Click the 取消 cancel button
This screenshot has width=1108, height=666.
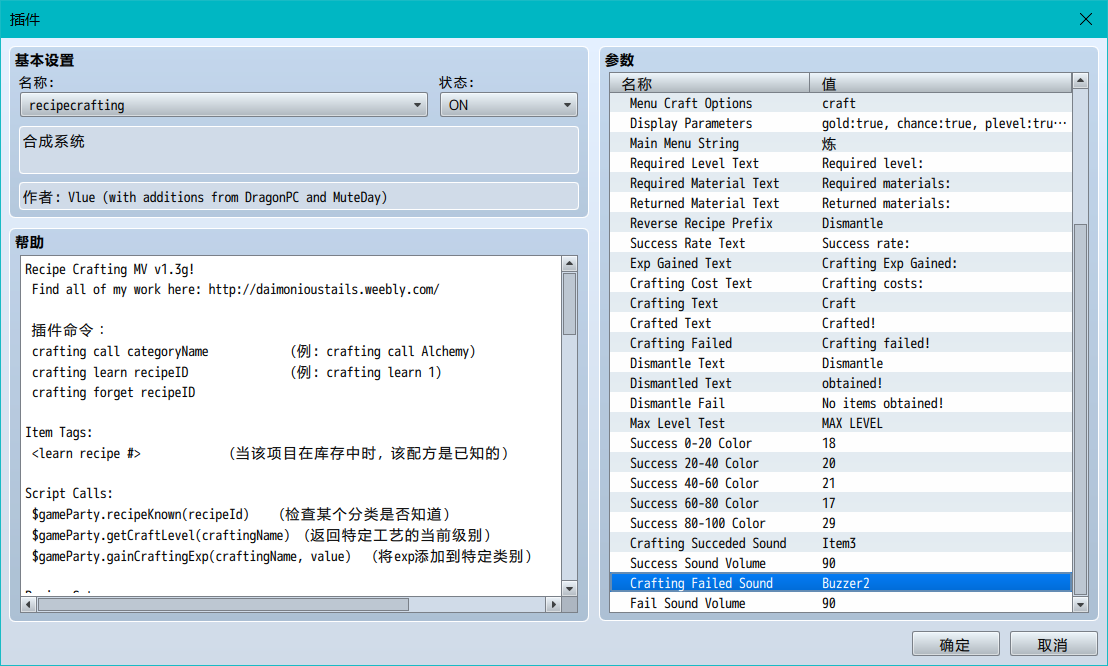pos(1053,644)
